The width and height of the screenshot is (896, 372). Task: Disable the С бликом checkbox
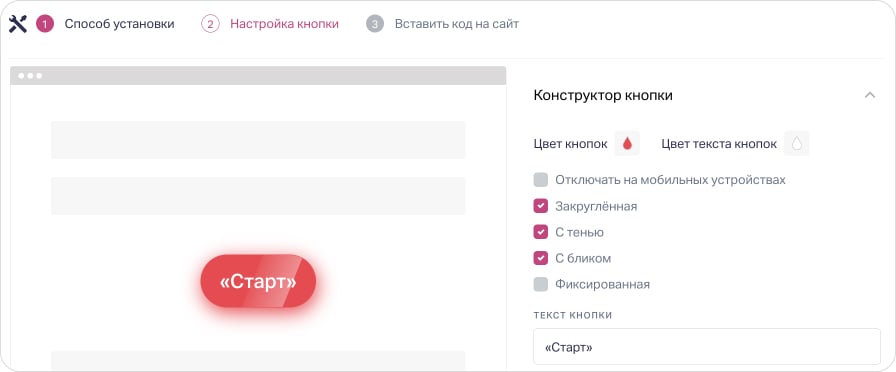pos(541,258)
